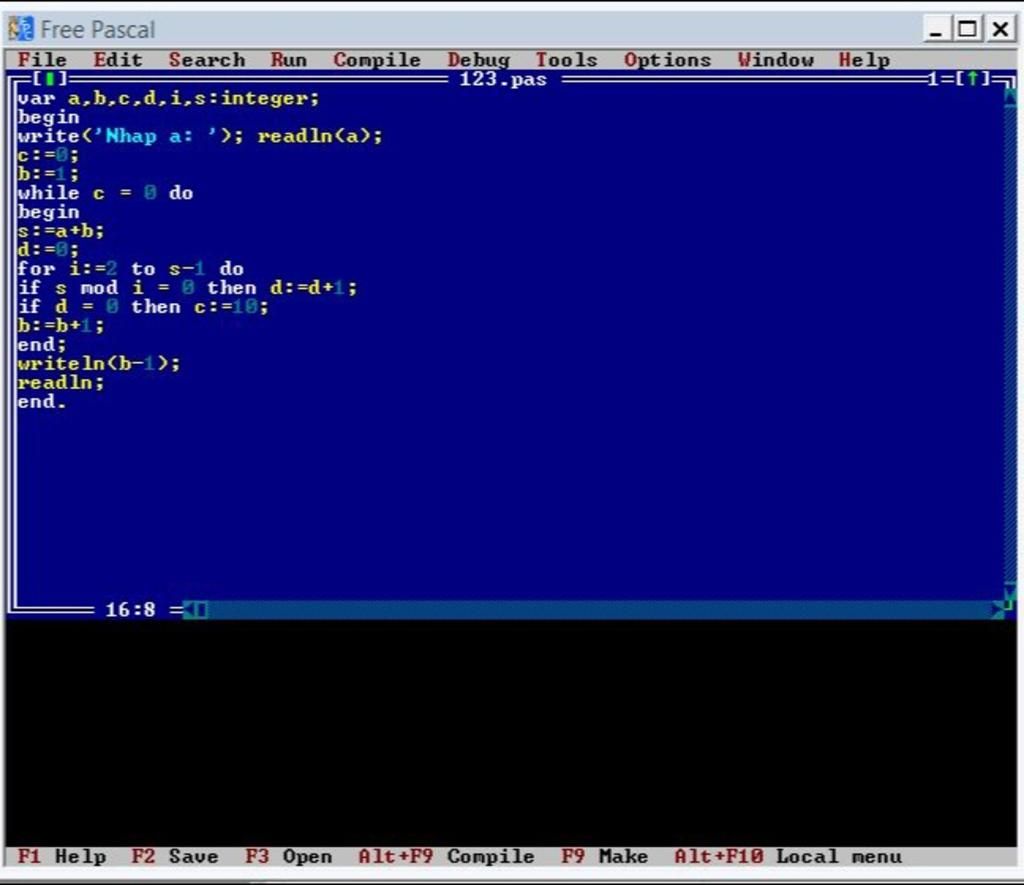Click the 'var a,b,c,d,i,s:integer;' line

pyautogui.click(x=168, y=98)
